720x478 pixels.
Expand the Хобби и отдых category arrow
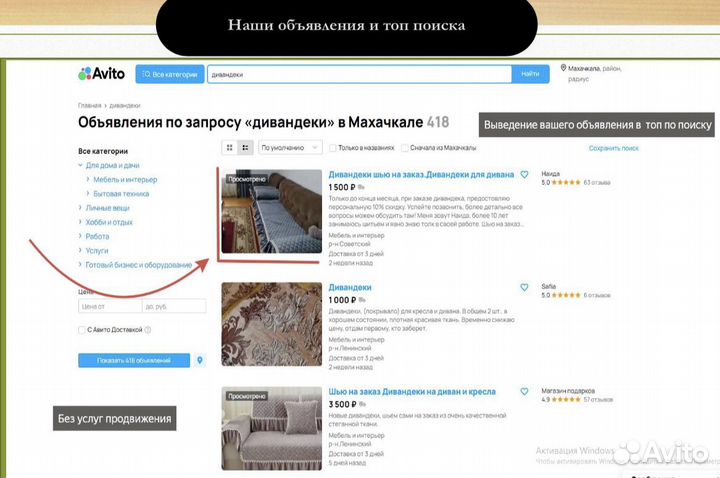tap(80, 222)
